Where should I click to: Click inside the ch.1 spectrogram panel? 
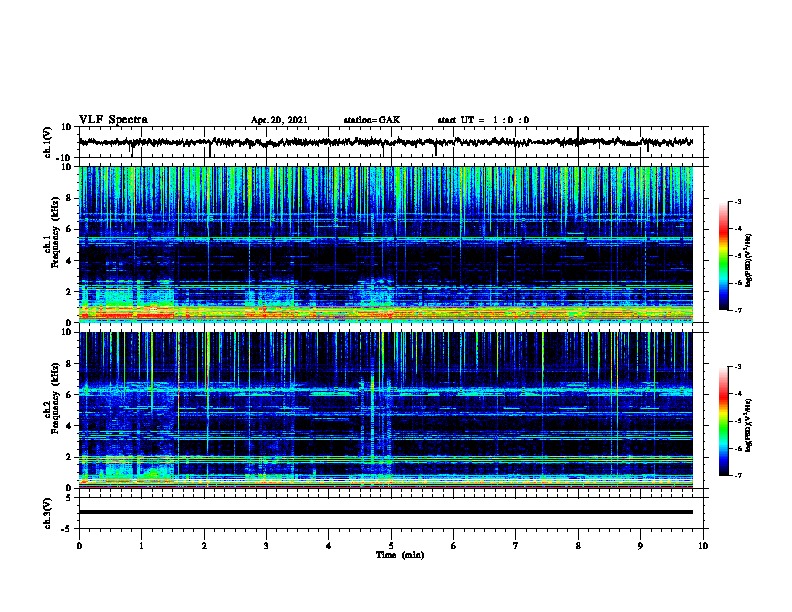click(386, 244)
